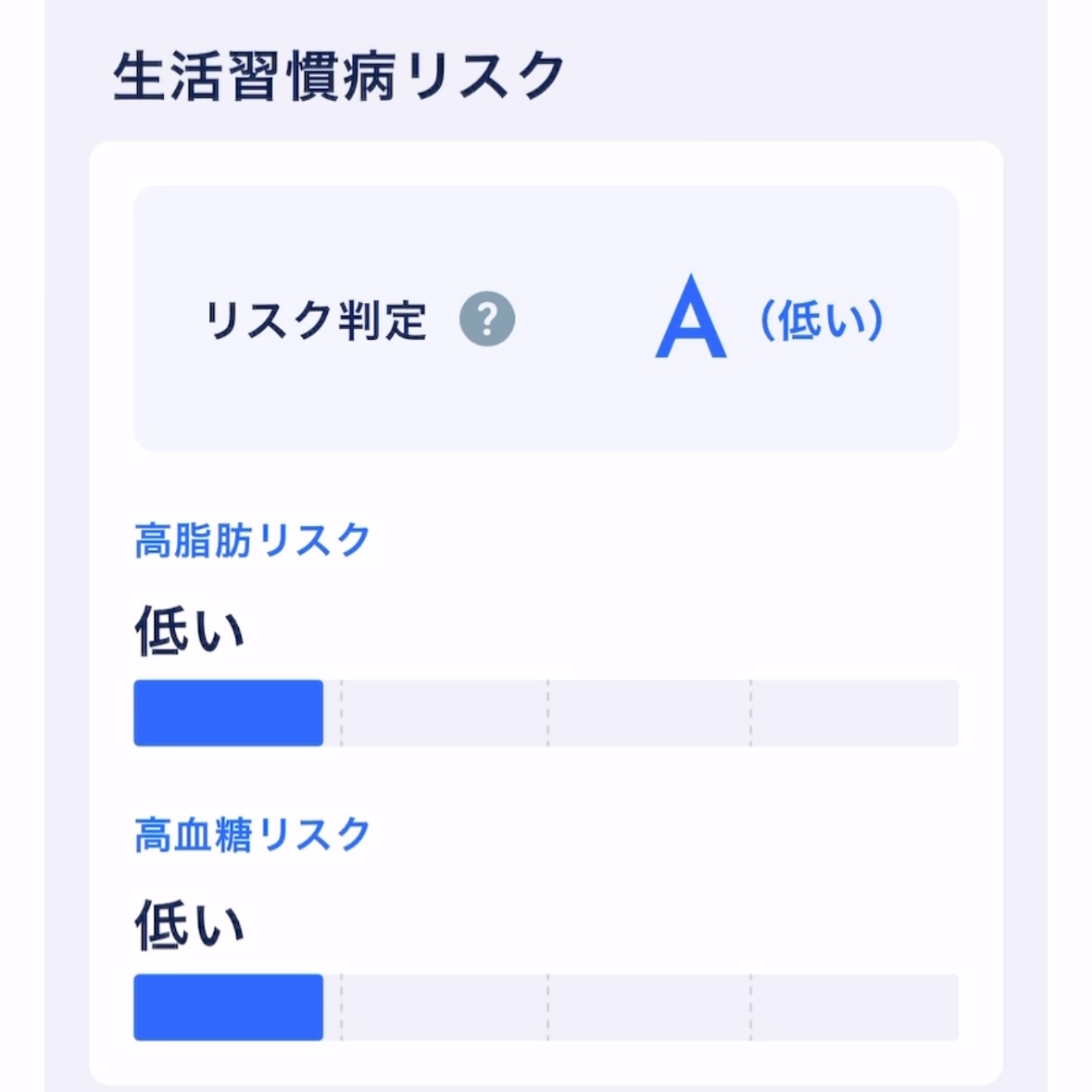This screenshot has width=1092, height=1092.
Task: Open the 高血糖リスク section label
Action: point(253,835)
